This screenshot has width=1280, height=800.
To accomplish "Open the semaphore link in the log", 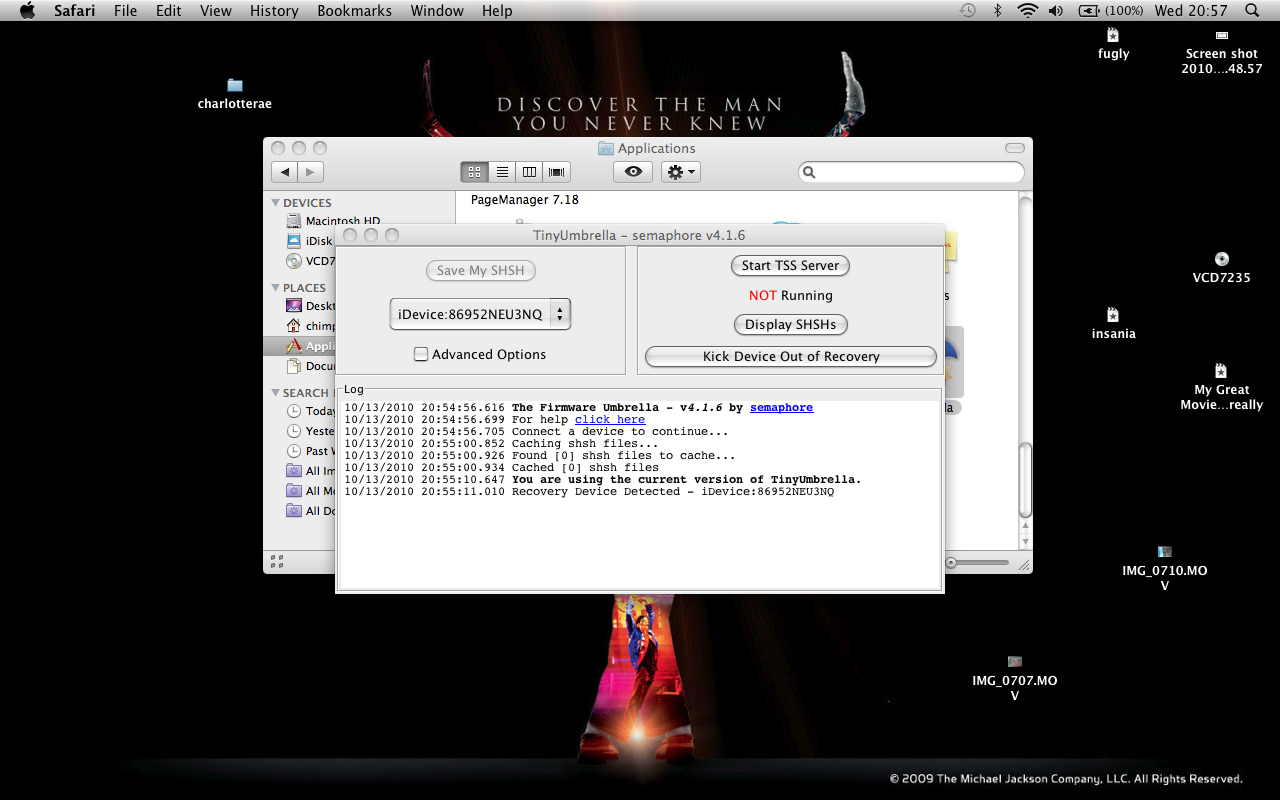I will coord(781,408).
